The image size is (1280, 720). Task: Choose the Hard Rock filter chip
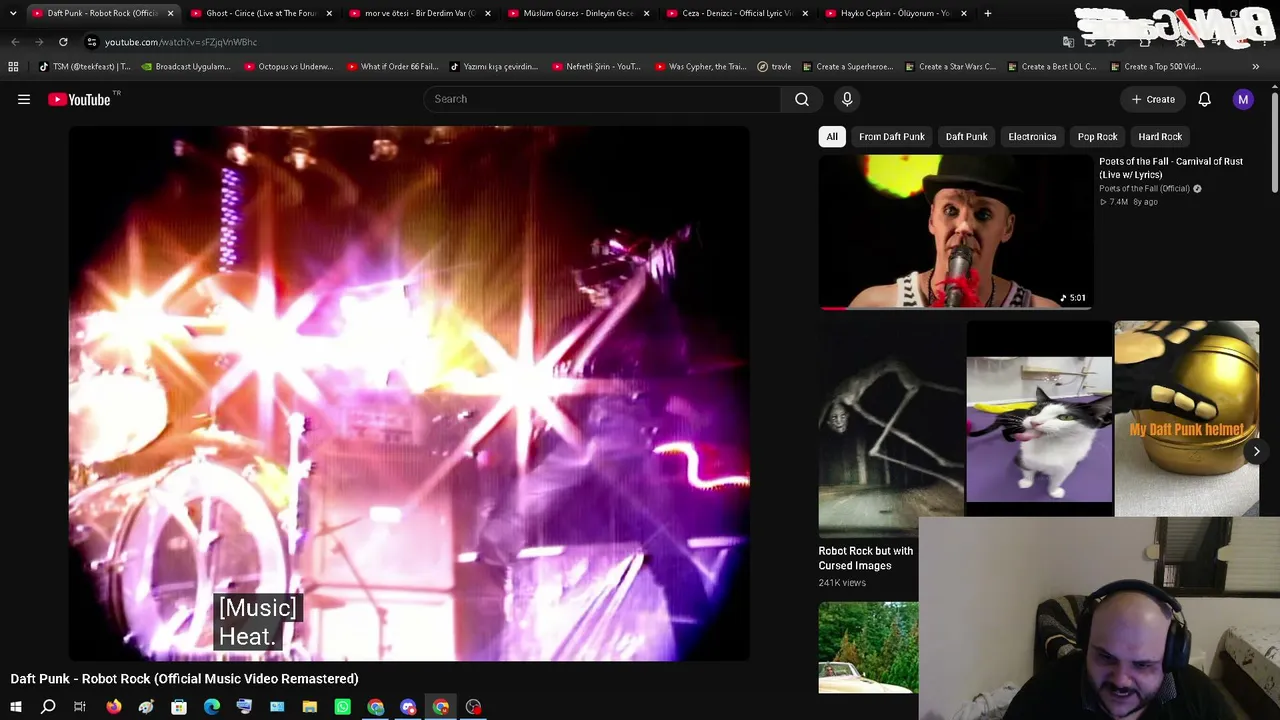point(1160,136)
